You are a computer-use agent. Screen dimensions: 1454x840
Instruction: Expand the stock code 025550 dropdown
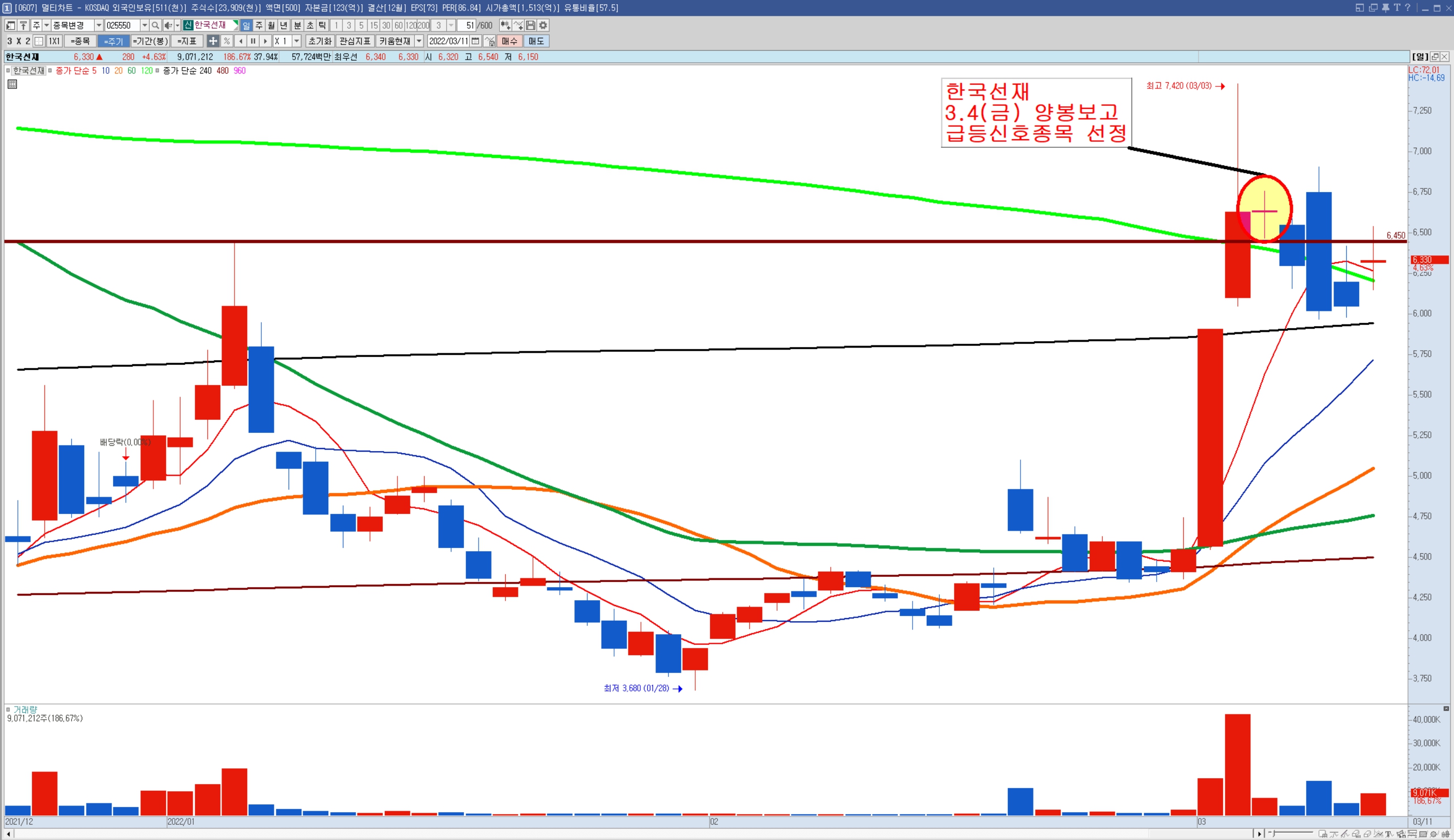point(144,26)
